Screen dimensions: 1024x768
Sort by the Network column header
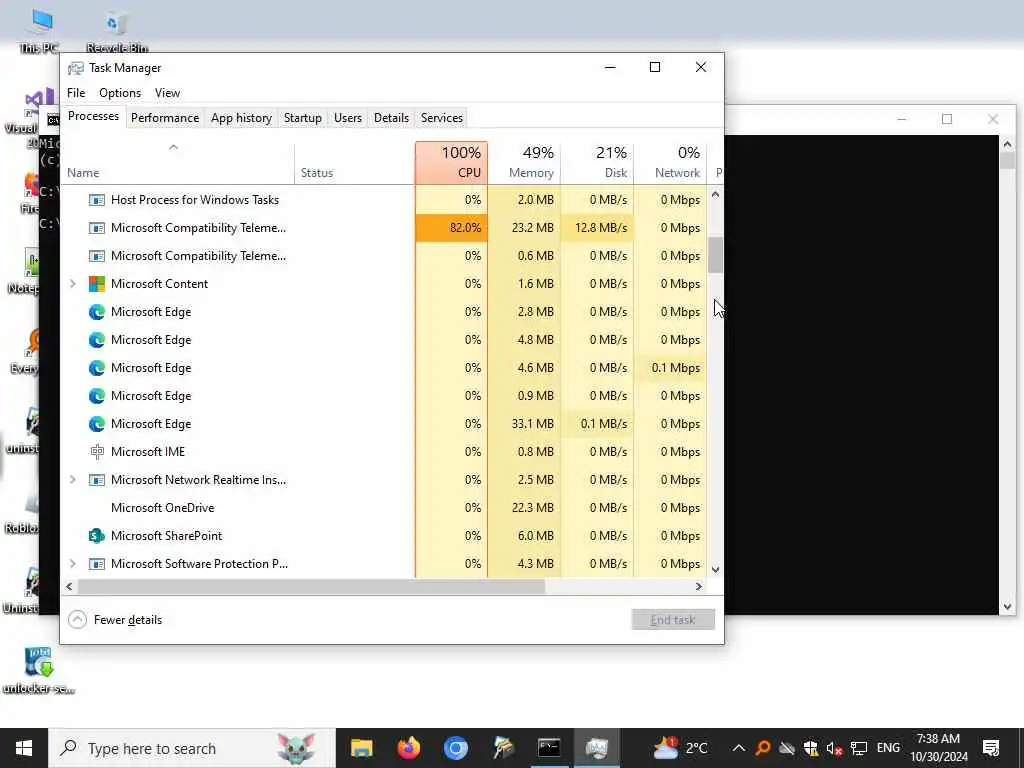[671, 163]
